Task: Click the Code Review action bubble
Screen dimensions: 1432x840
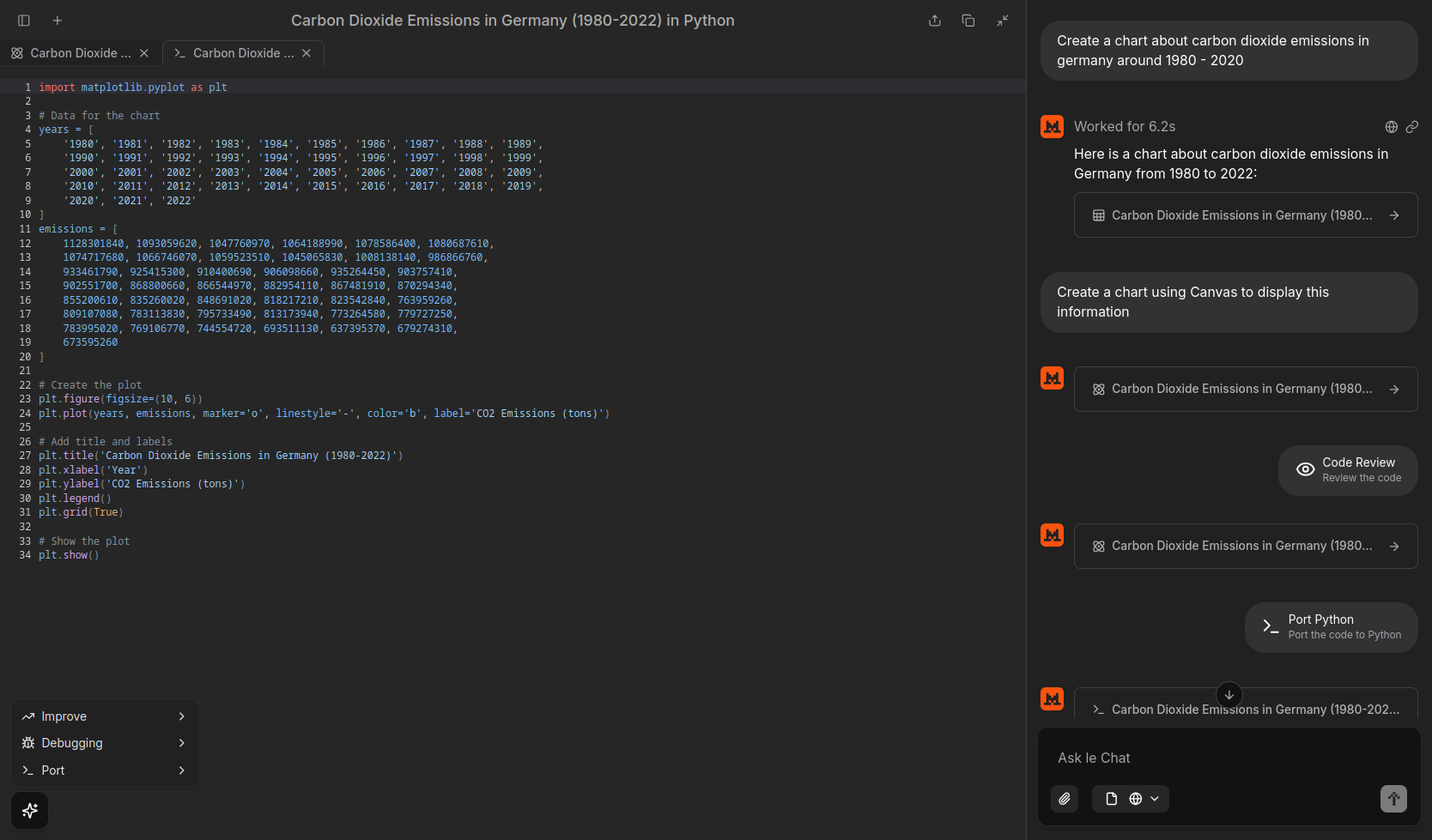Action: click(1348, 470)
